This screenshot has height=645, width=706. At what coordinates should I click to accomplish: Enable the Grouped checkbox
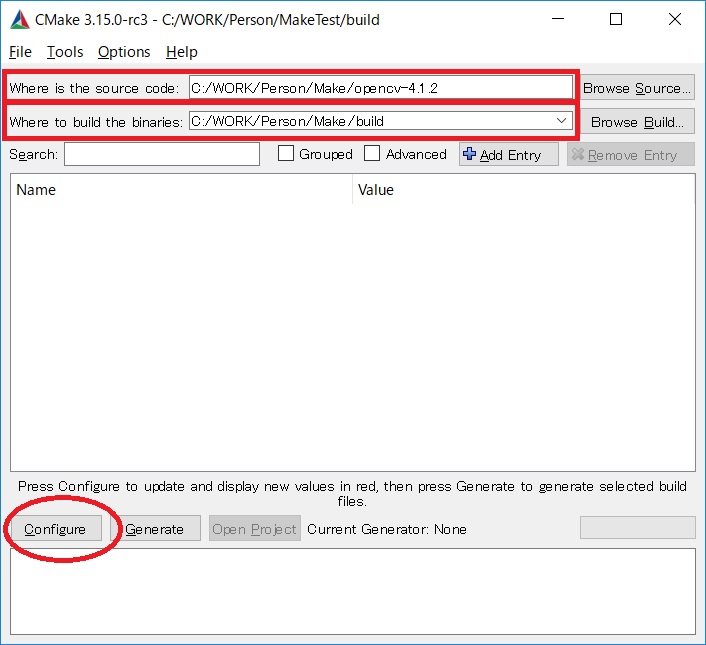pyautogui.click(x=286, y=153)
